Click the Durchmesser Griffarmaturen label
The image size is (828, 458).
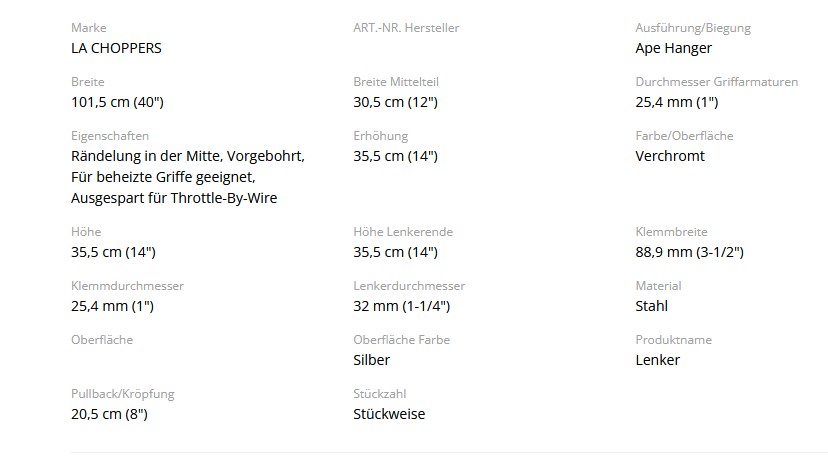coord(717,82)
